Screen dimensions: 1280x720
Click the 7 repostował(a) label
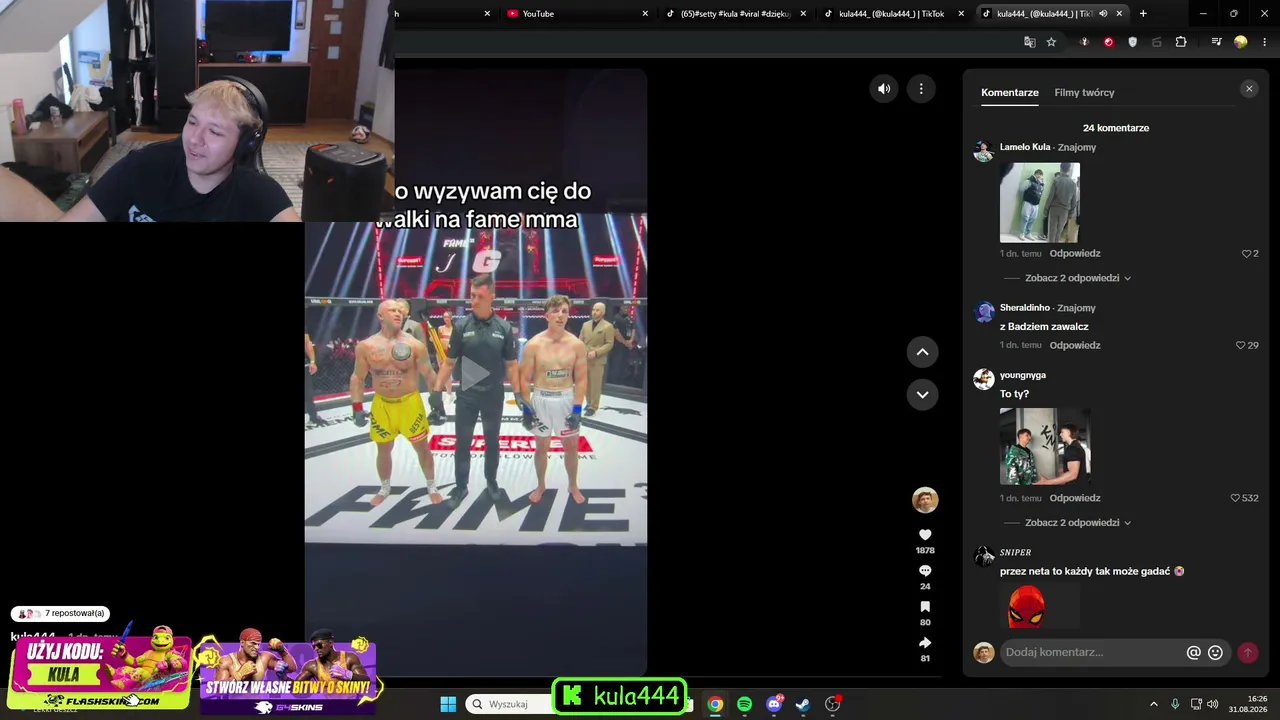(74, 614)
